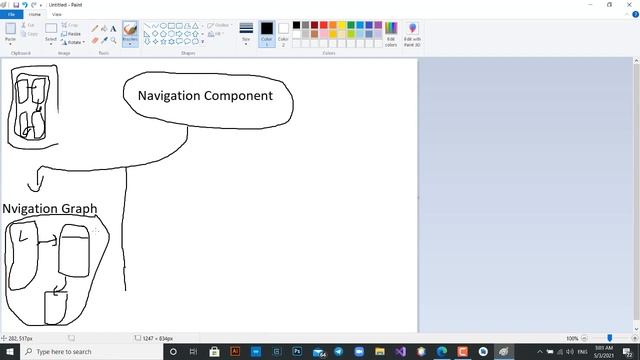640x360 pixels.
Task: Collapse the ribbon with the chevron
Action: [627, 14]
